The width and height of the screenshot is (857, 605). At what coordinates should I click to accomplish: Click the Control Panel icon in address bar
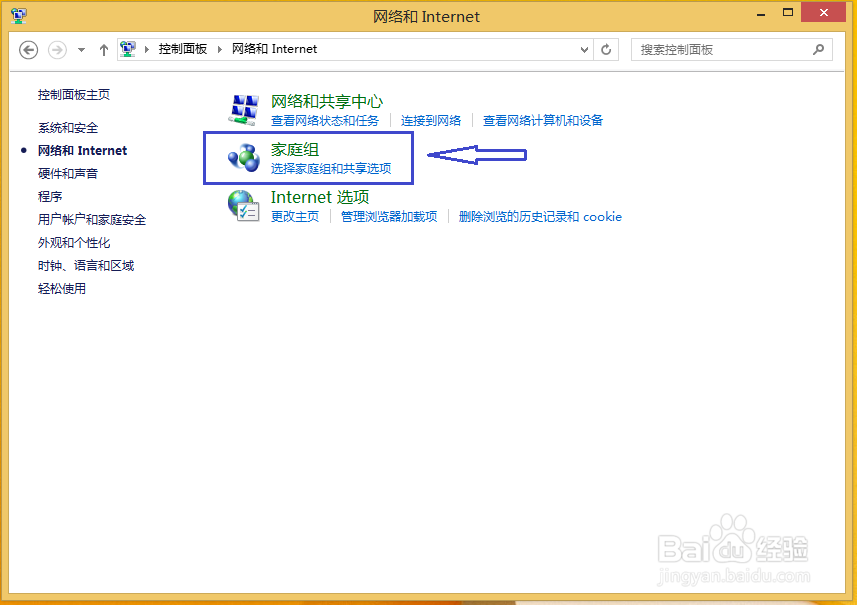127,48
